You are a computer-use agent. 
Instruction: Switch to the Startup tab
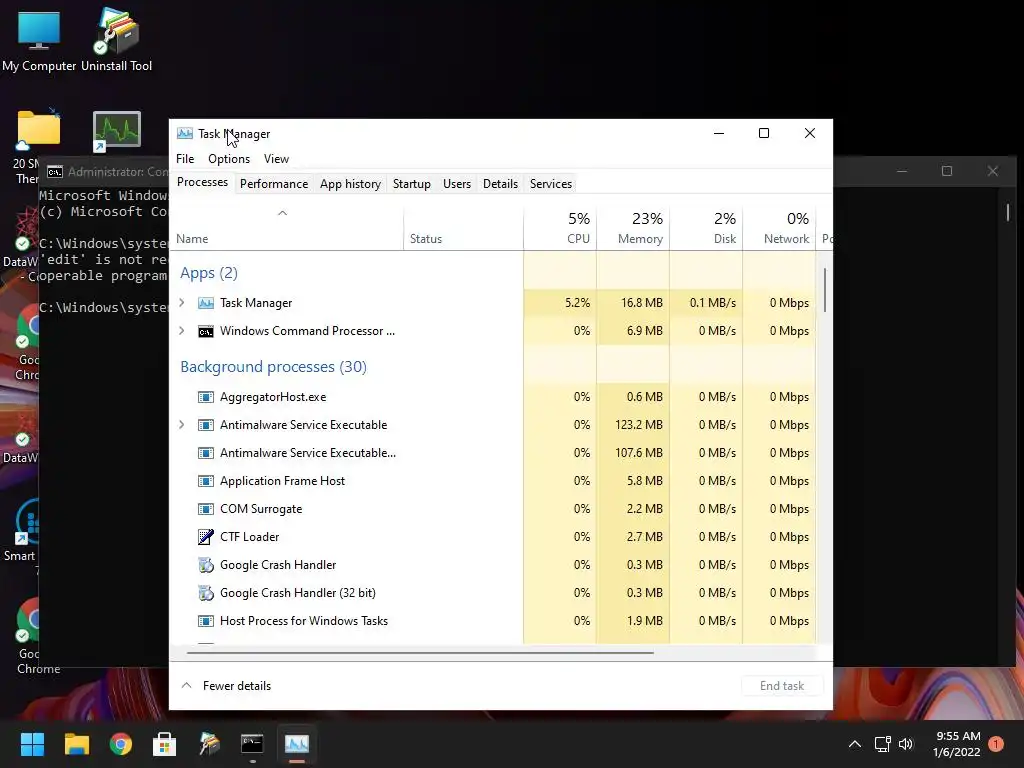tap(411, 184)
